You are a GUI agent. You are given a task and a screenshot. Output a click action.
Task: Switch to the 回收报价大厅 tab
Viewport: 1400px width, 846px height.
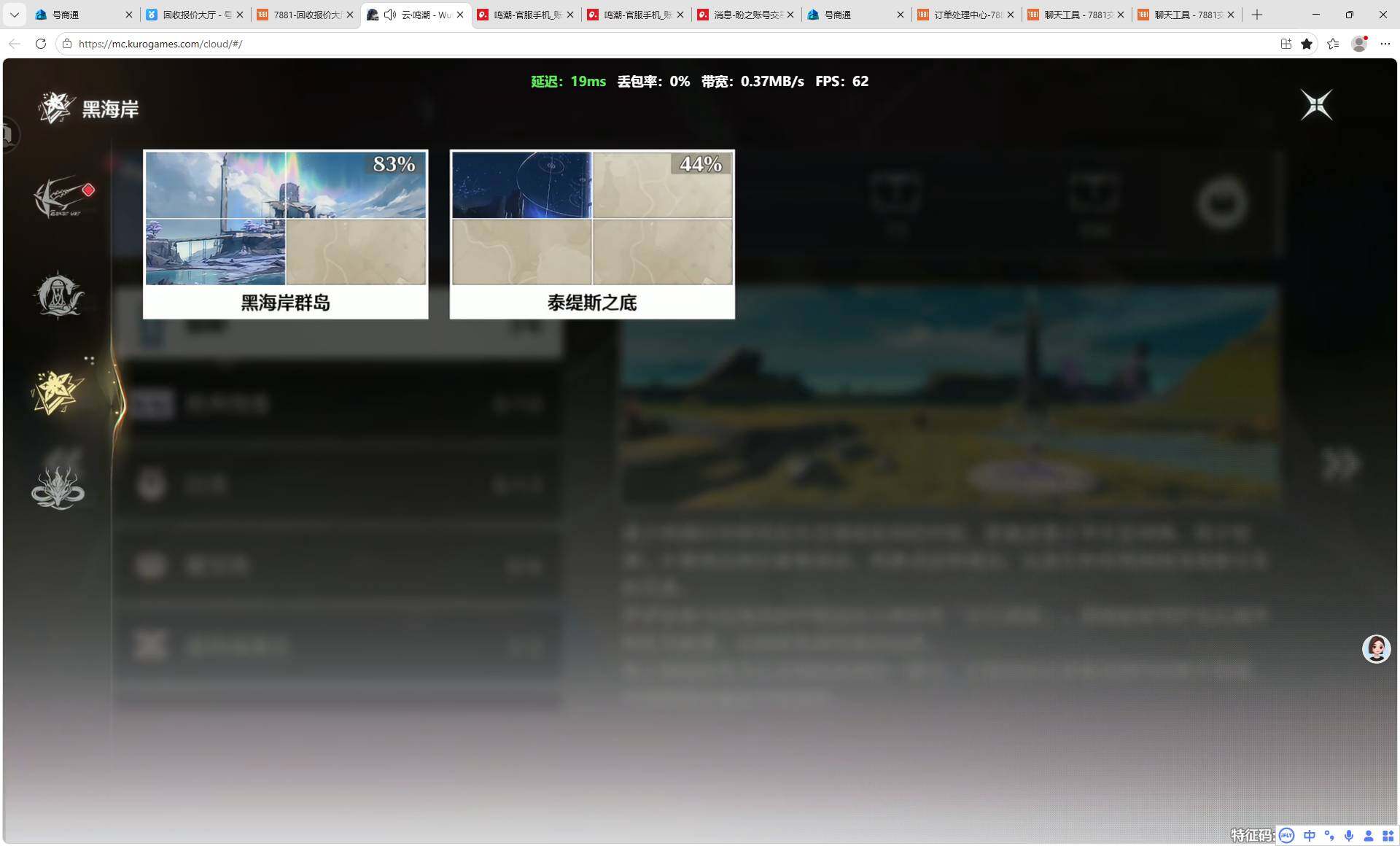pyautogui.click(x=194, y=15)
